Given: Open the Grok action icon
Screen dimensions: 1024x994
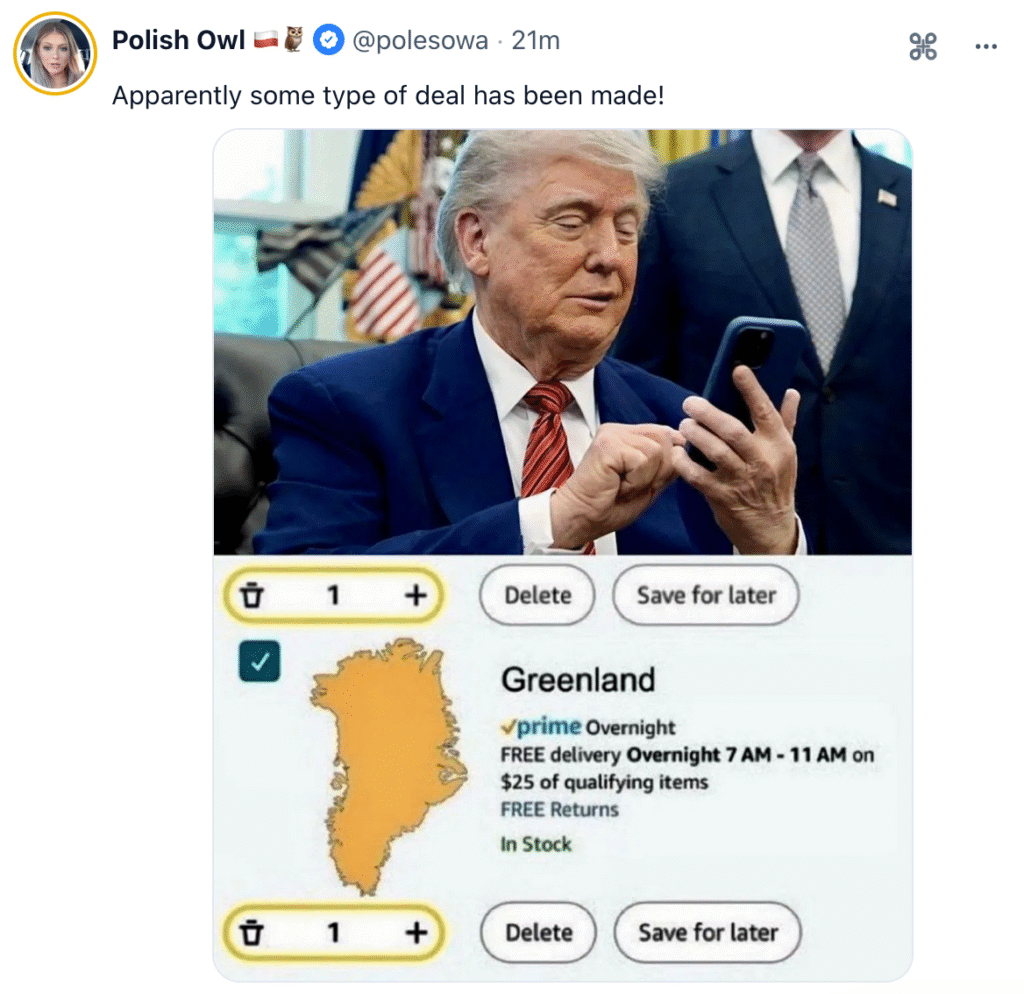Looking at the screenshot, I should pos(923,46).
